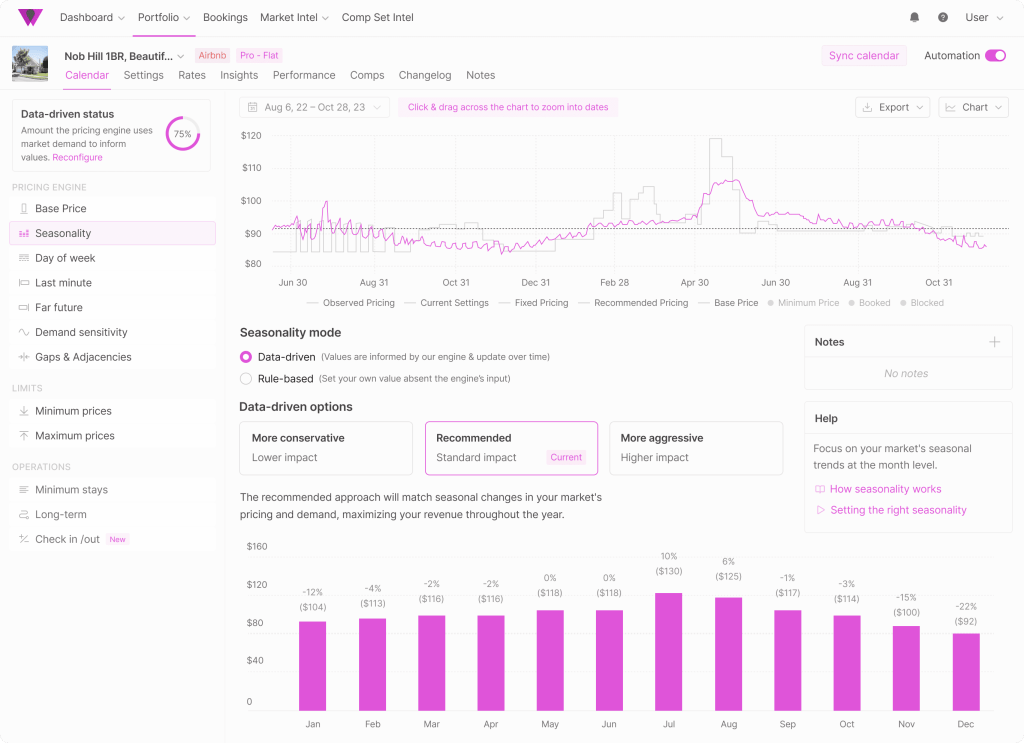The height and width of the screenshot is (743, 1024).
Task: Open the help question mark icon
Action: pos(942,18)
